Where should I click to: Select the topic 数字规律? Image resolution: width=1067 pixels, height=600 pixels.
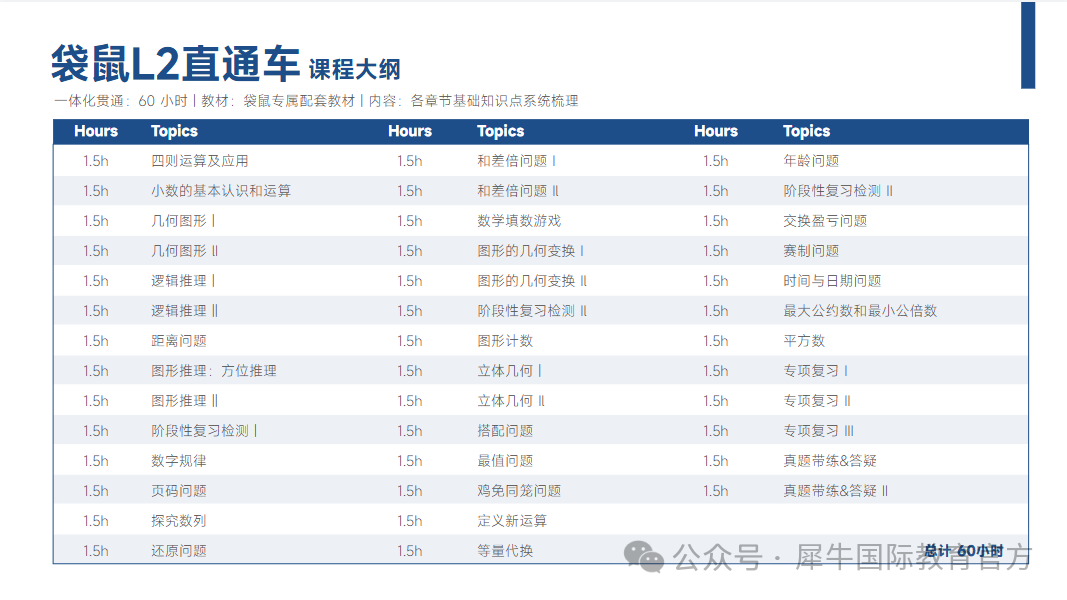coord(178,461)
